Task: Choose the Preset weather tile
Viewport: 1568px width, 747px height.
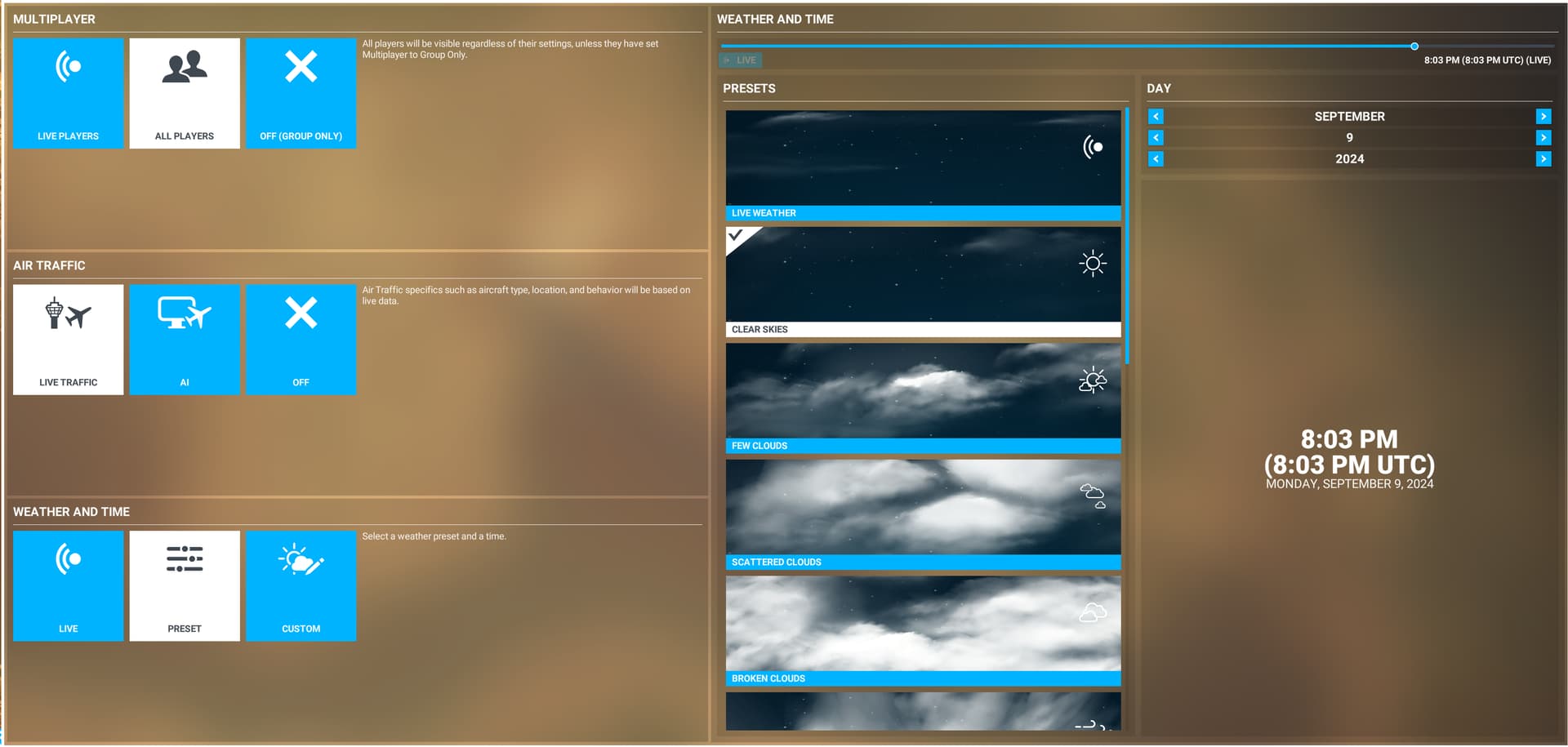Action: click(185, 586)
